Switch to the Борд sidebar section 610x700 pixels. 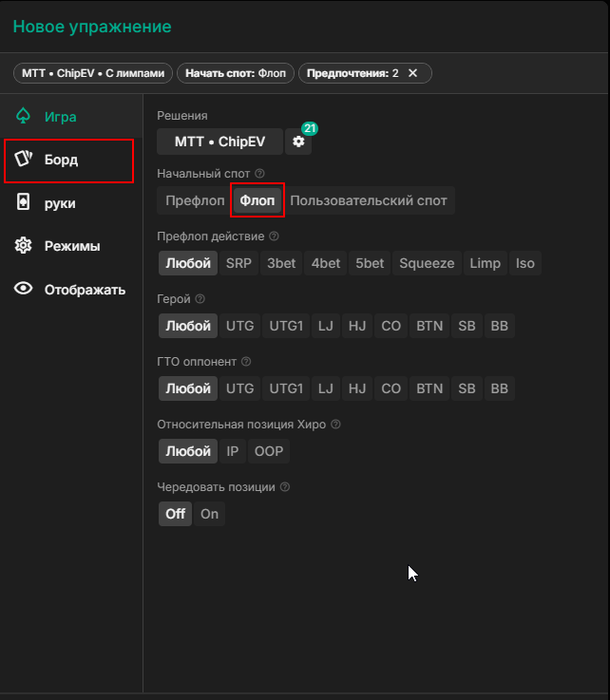[x=69, y=160]
